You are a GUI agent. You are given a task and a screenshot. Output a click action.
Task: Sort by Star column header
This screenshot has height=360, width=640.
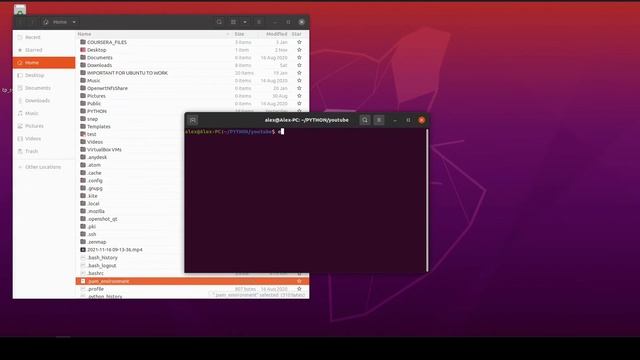pos(297,34)
